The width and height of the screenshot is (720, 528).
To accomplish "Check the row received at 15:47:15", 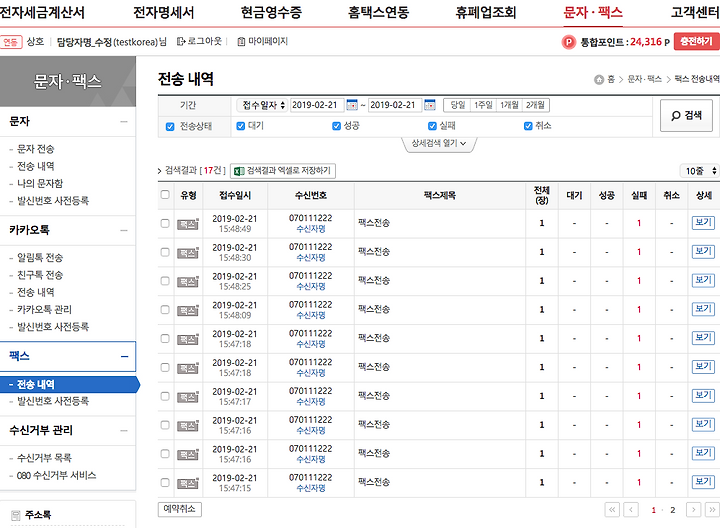I will pos(165,483).
